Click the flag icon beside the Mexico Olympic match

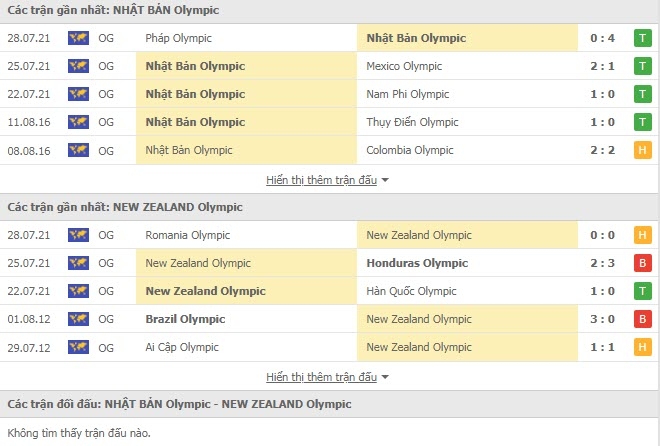click(x=78, y=66)
